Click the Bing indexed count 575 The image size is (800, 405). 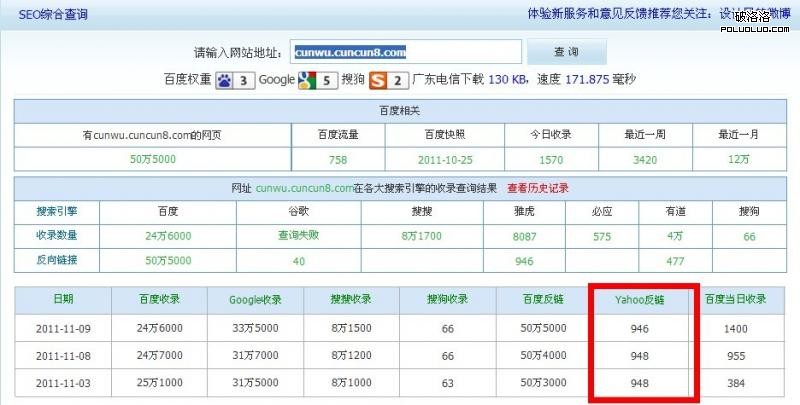(601, 237)
